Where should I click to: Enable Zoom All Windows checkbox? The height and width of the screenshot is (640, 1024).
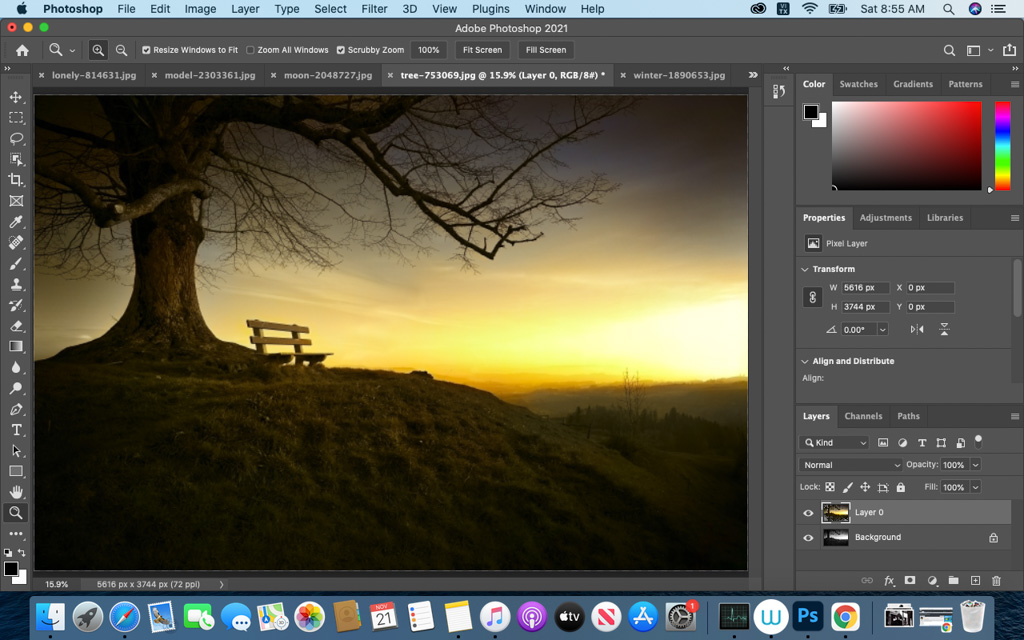click(250, 50)
